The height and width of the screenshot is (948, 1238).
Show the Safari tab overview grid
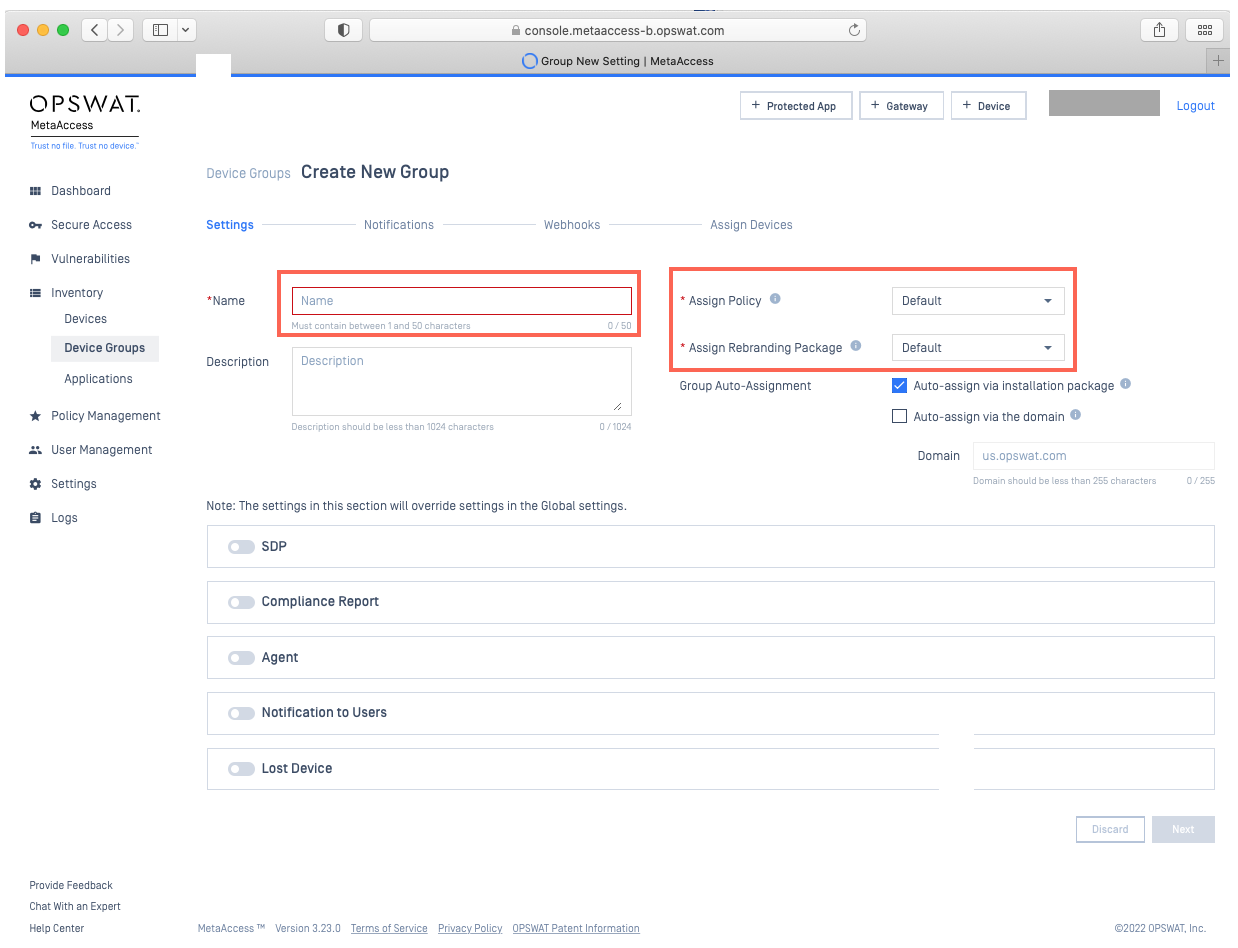[1204, 30]
